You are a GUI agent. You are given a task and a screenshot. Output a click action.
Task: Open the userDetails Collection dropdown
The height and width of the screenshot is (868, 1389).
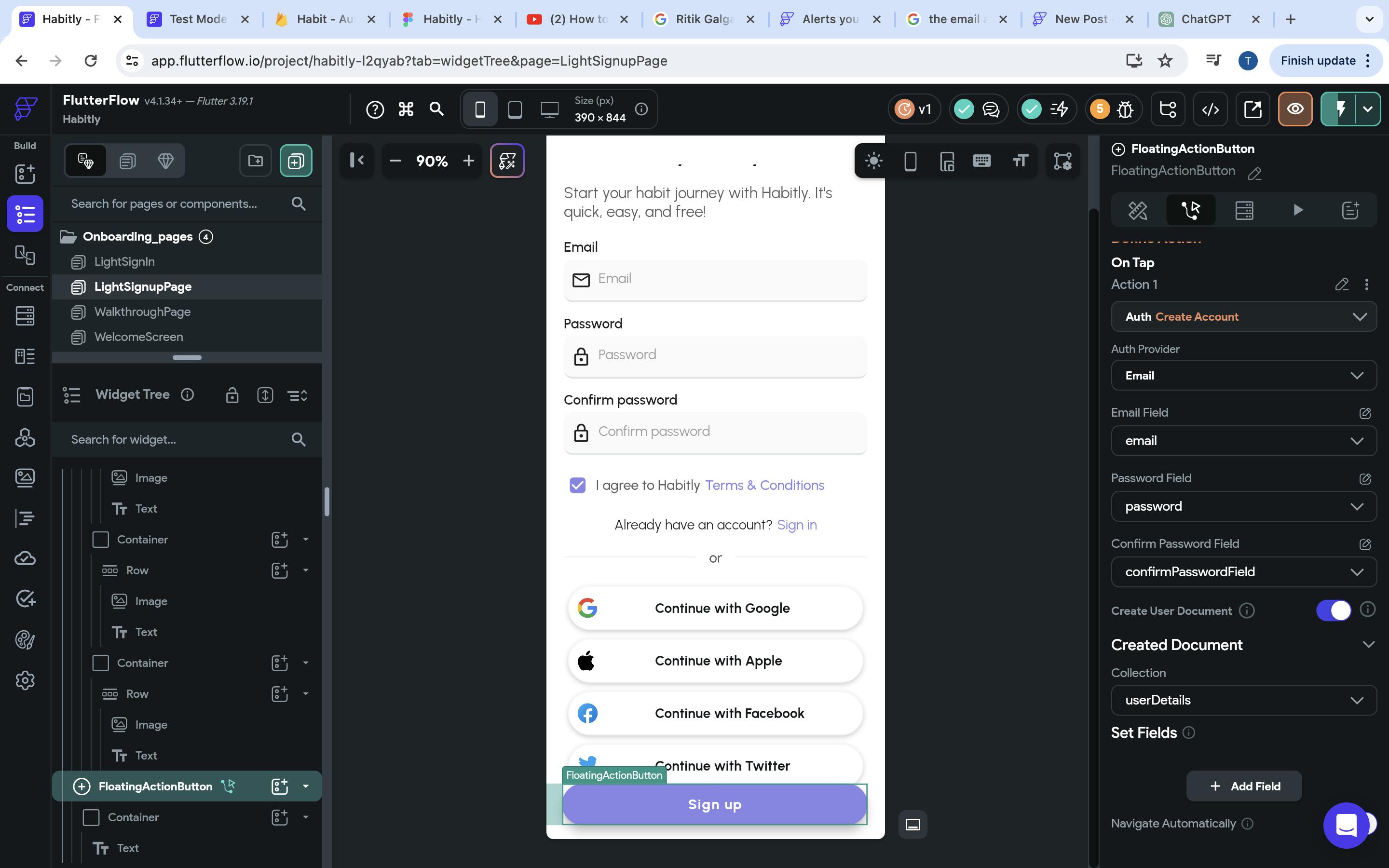[1243, 700]
